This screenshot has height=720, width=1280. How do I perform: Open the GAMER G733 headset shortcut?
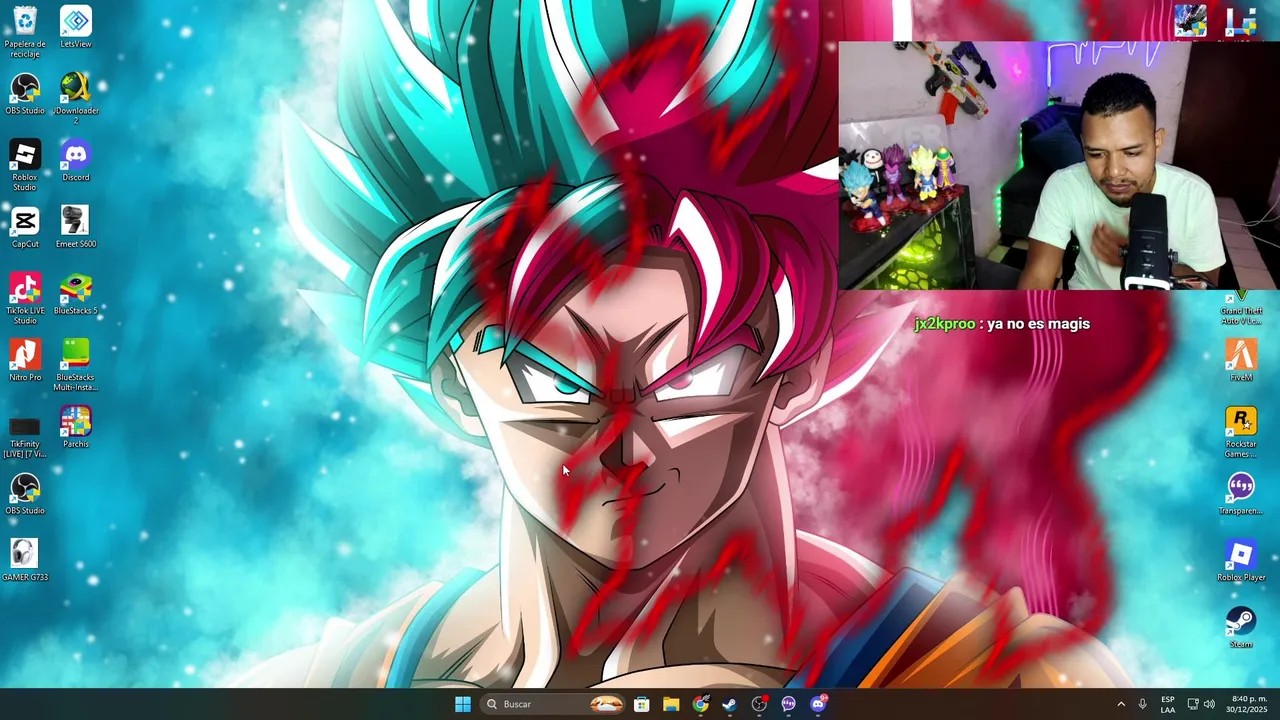pyautogui.click(x=25, y=560)
